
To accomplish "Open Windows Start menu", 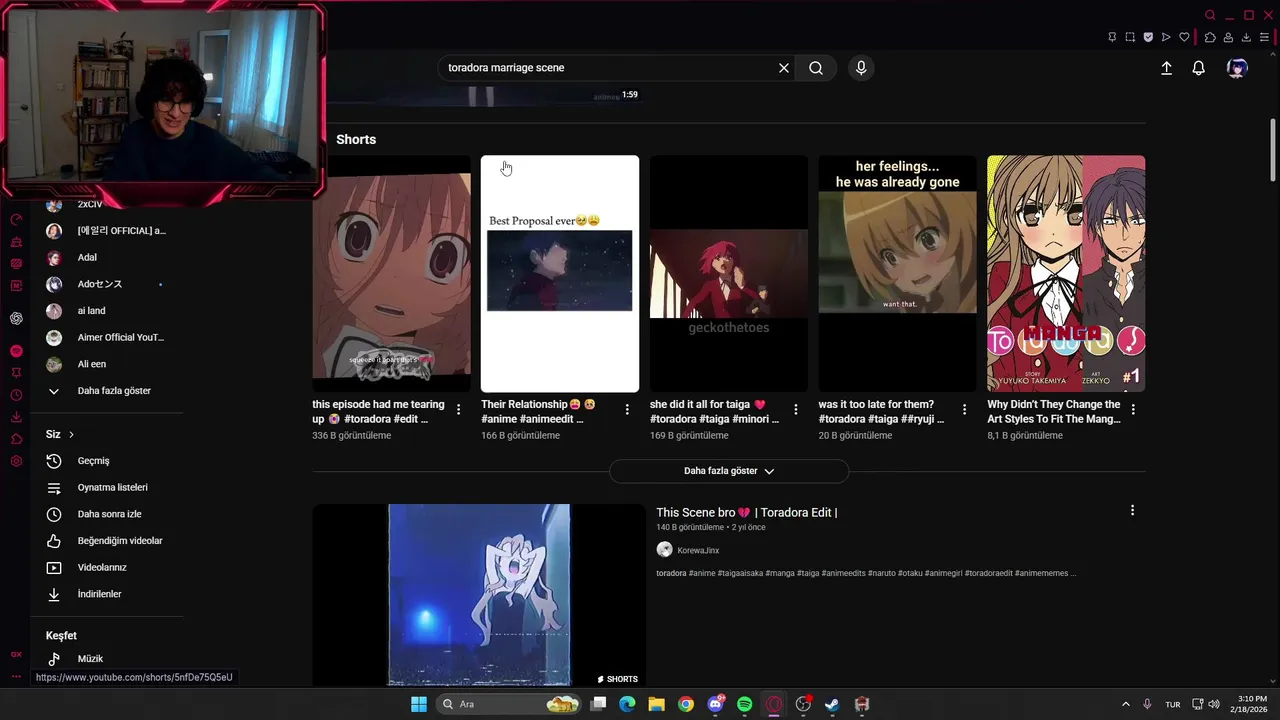I will click(x=419, y=704).
